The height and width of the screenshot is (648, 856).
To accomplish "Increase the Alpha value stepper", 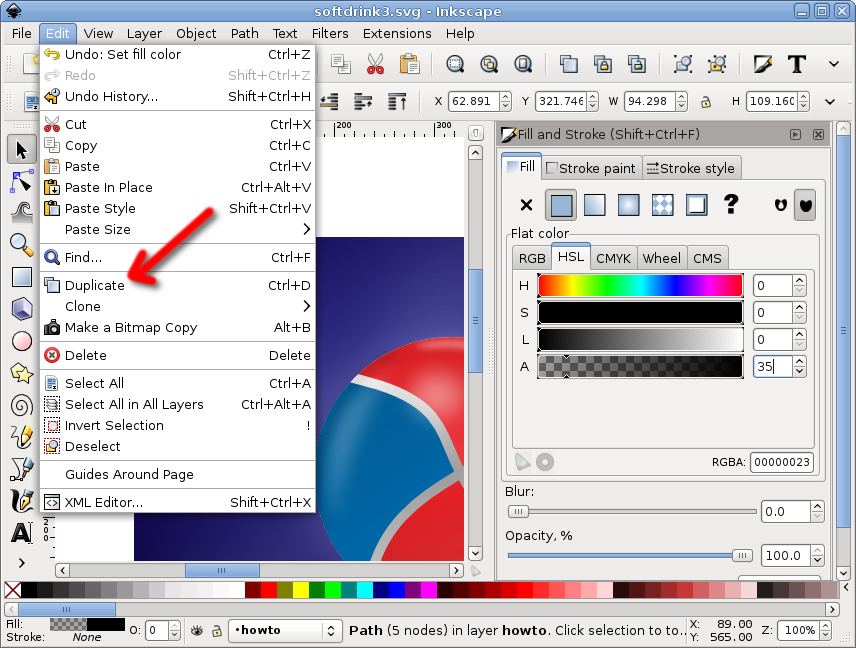I will (x=800, y=361).
